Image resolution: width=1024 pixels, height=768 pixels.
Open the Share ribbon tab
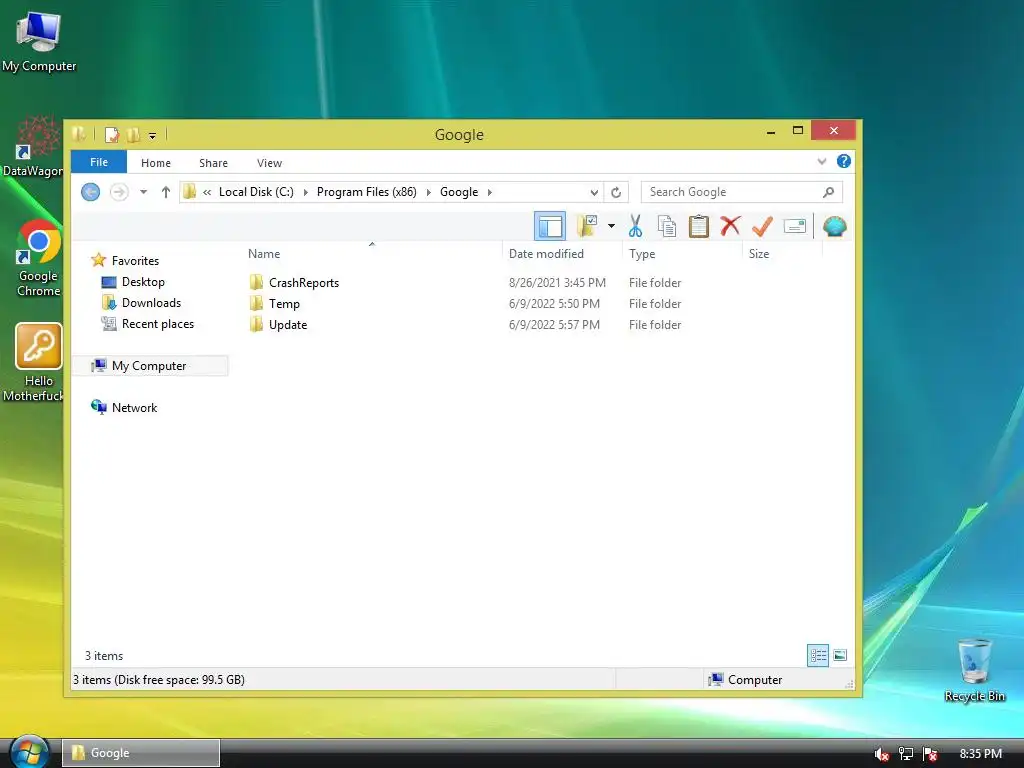[213, 163]
